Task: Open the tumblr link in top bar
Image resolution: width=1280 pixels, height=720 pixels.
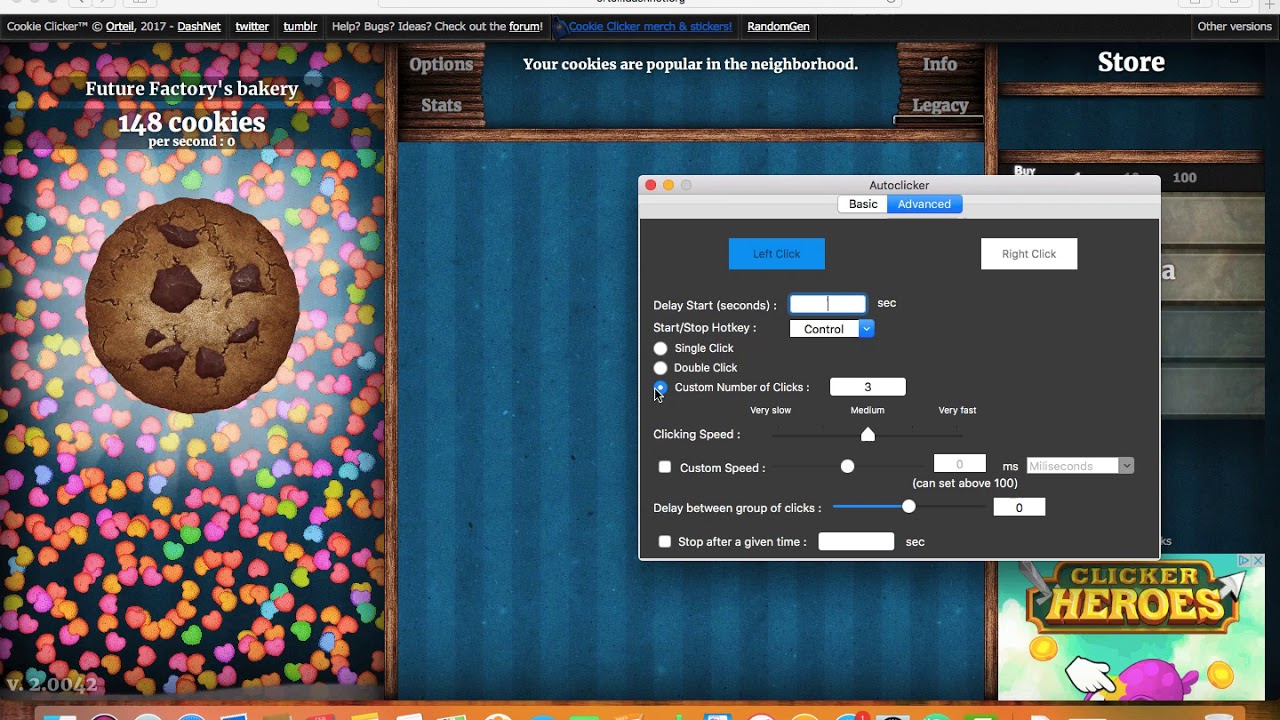Action: pos(300,27)
